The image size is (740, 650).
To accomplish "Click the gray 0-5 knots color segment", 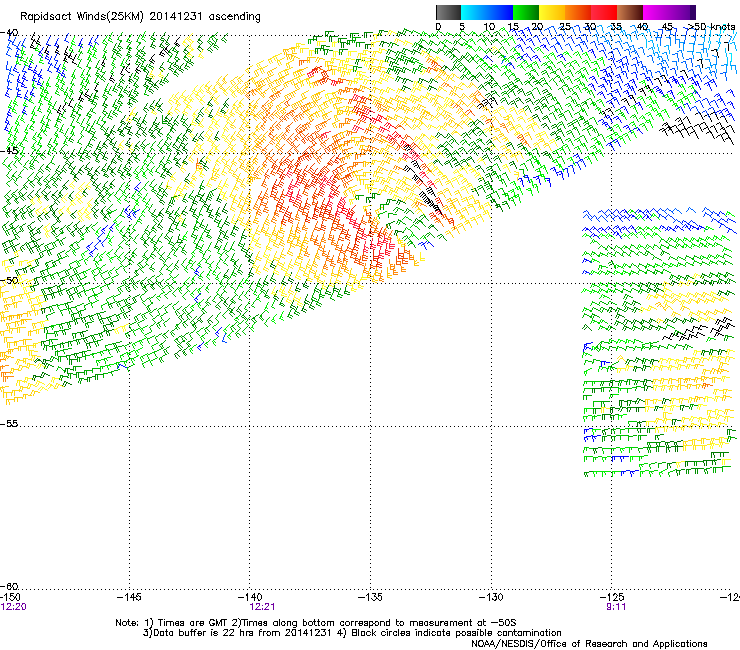I will (448, 12).
